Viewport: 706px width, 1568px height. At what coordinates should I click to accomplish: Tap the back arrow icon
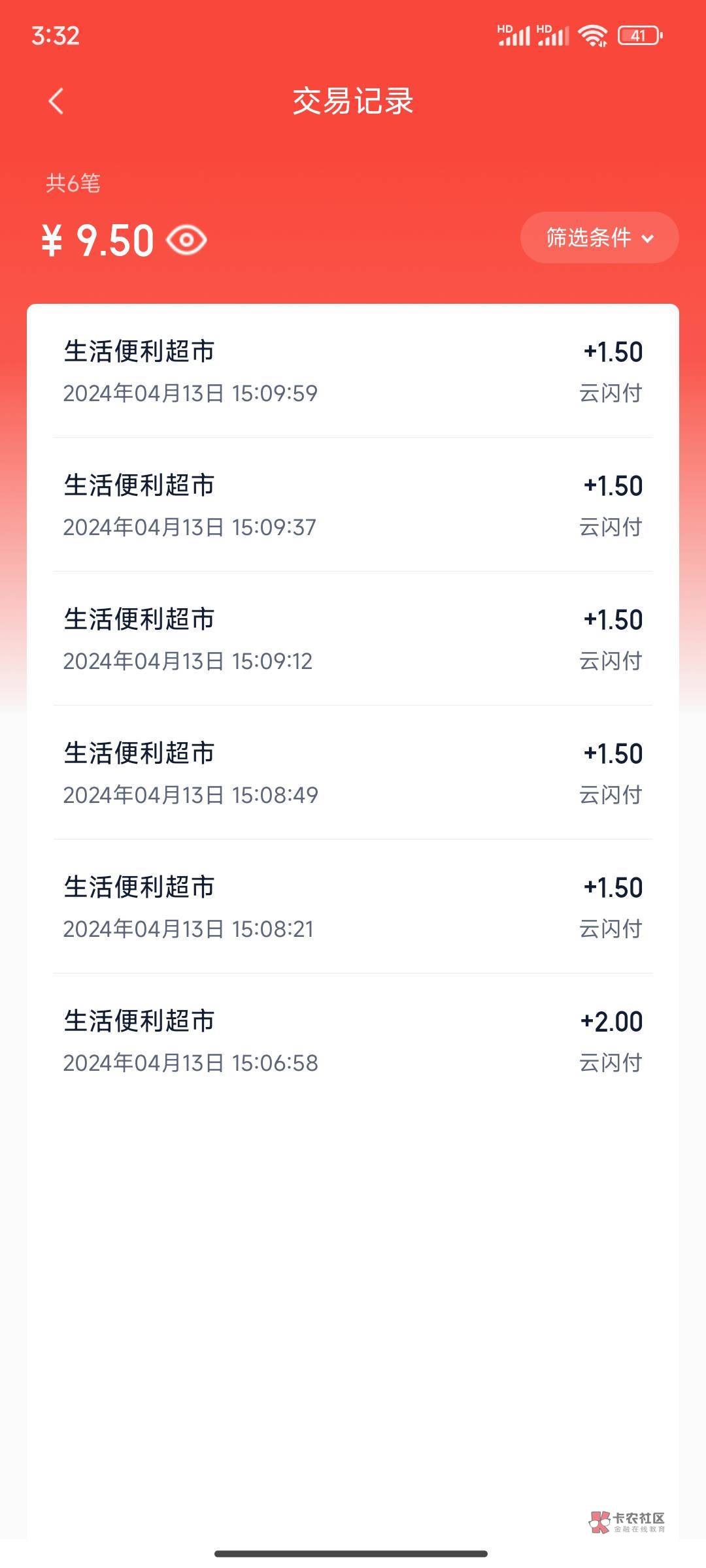click(x=56, y=101)
